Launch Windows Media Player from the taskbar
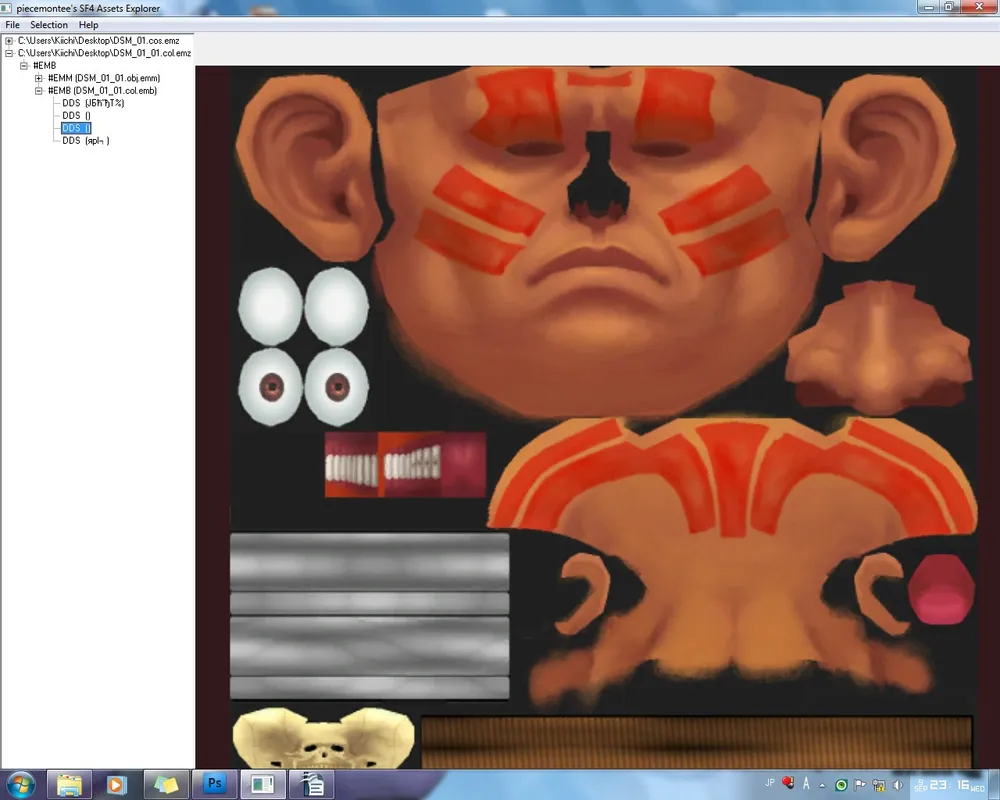Image resolution: width=1000 pixels, height=800 pixels. coord(116,784)
